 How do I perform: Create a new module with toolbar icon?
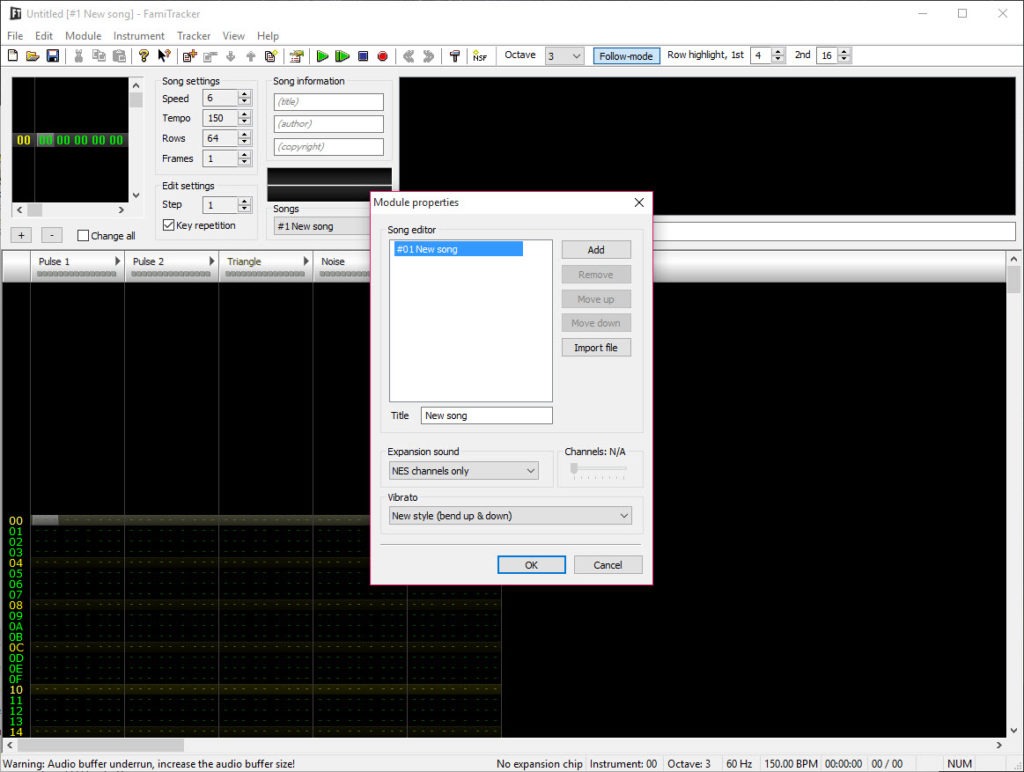pos(13,56)
